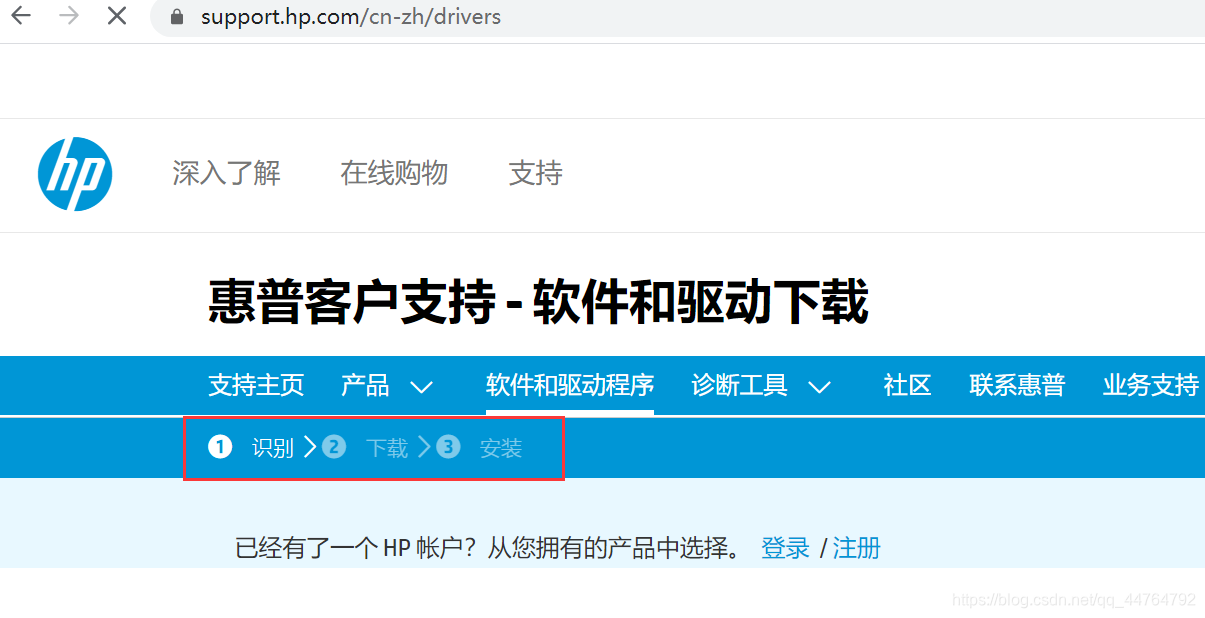This screenshot has width=1205, height=618.
Task: Open 业务支持 nav item
Action: click(1151, 385)
